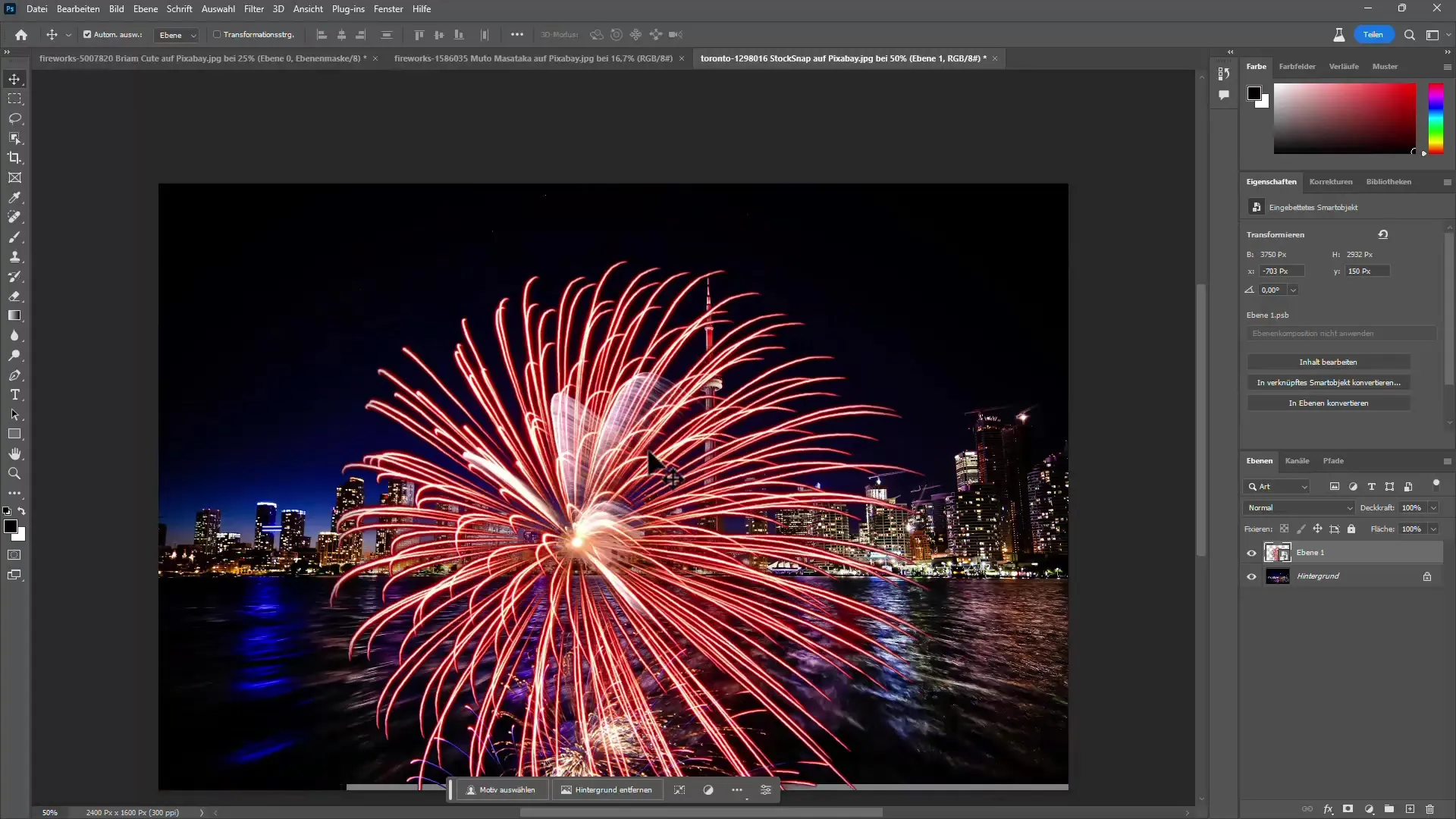Select the Lasso tool

pyautogui.click(x=15, y=118)
